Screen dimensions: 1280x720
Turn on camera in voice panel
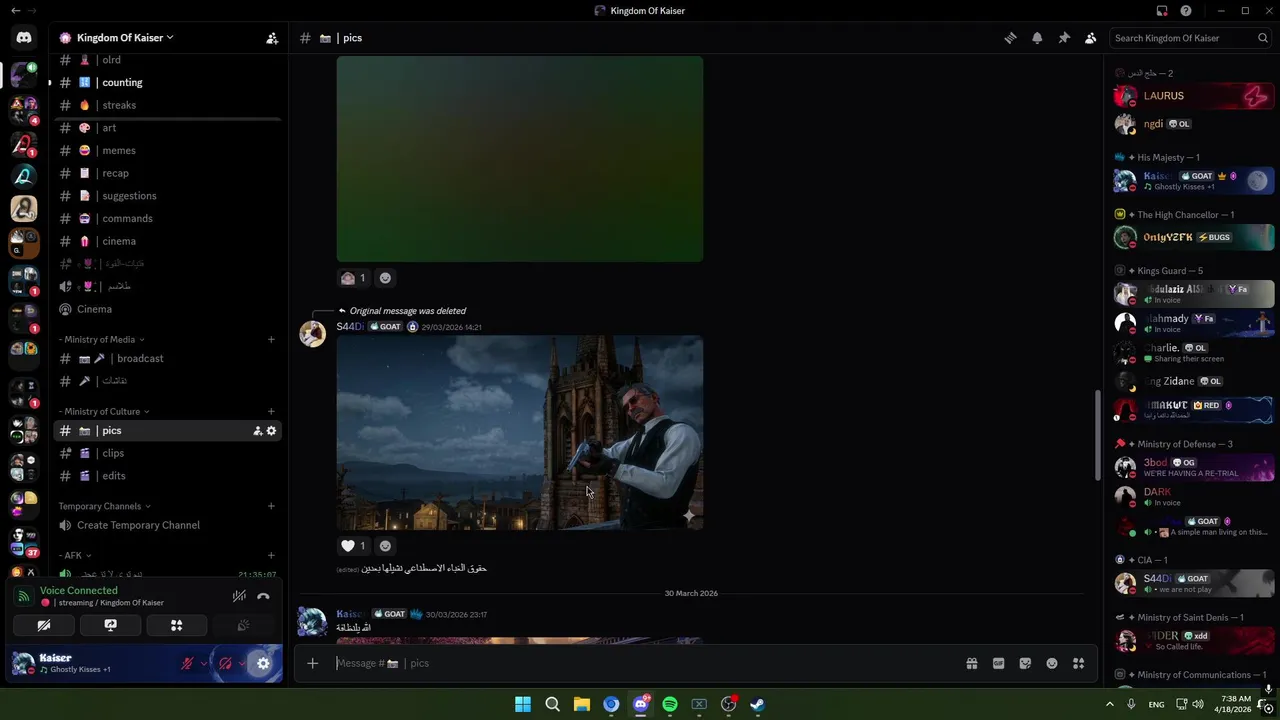click(x=44, y=625)
